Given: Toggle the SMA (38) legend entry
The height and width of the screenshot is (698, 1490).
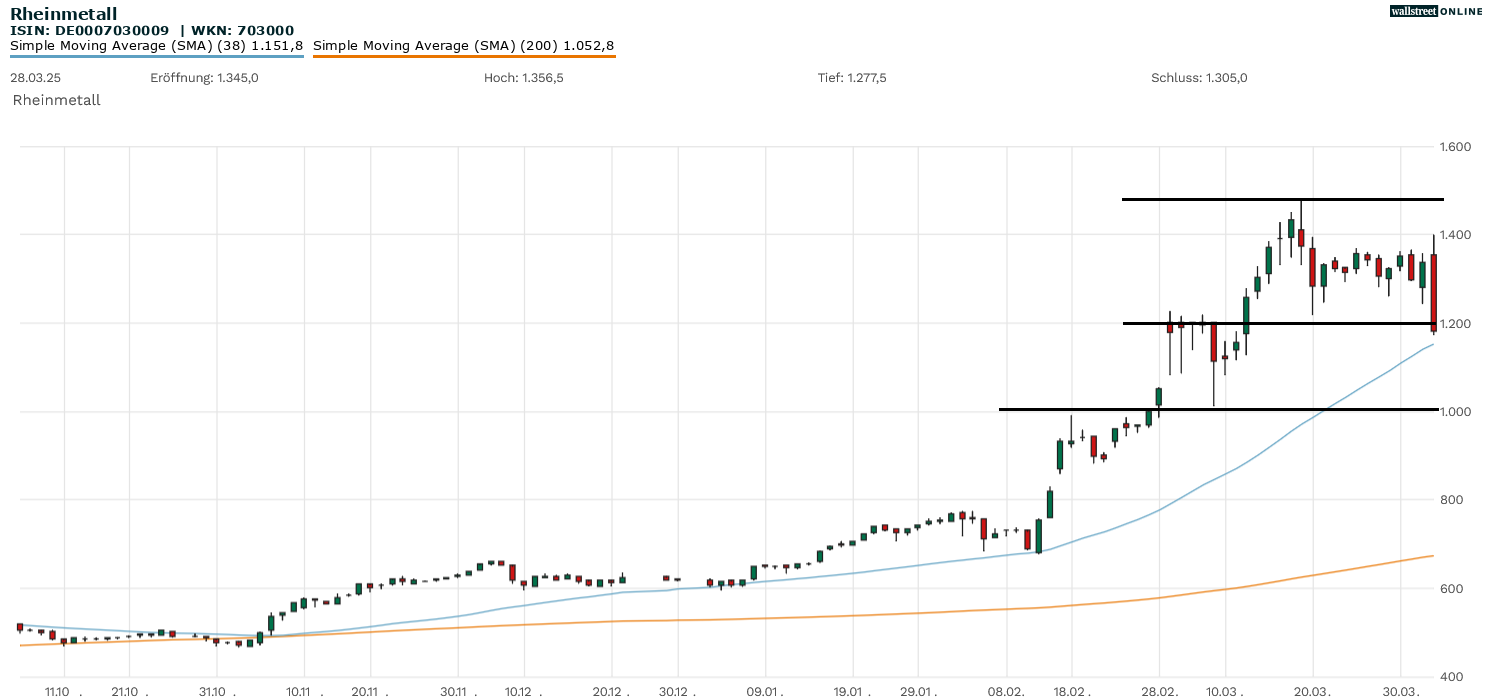Looking at the screenshot, I should 156,45.
